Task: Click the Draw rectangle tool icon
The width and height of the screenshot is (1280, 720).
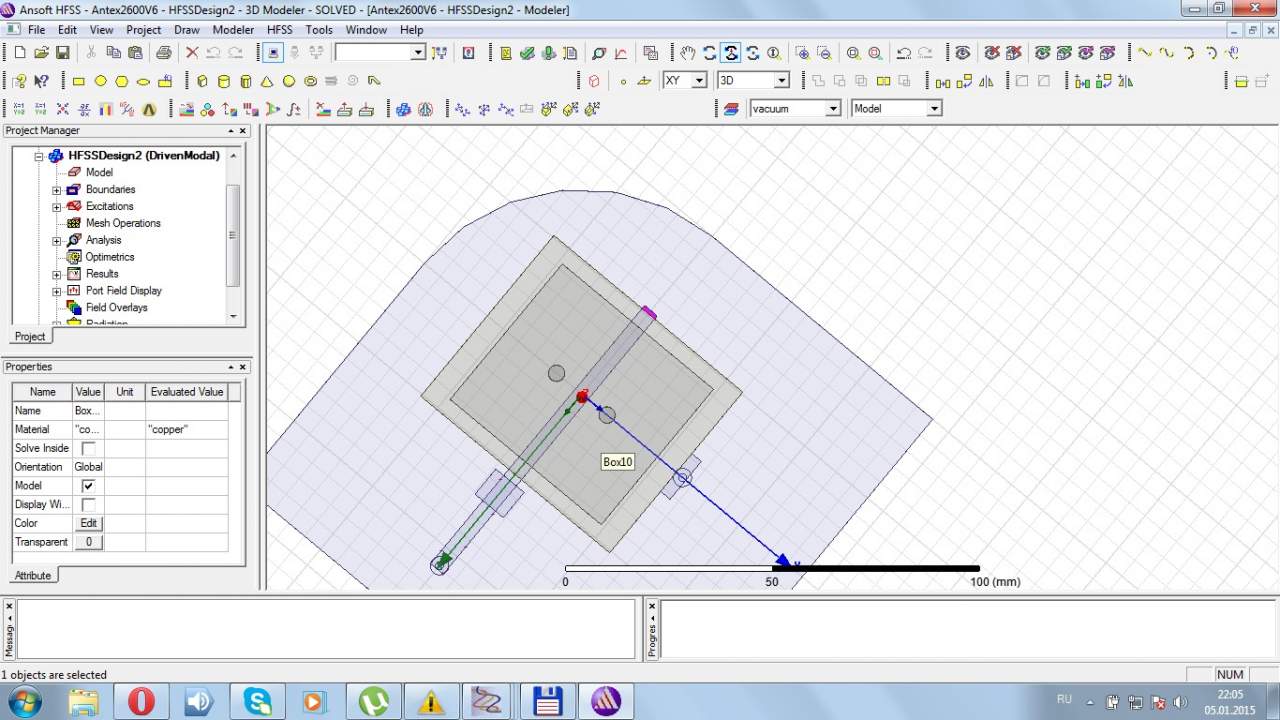Action: pyautogui.click(x=79, y=81)
